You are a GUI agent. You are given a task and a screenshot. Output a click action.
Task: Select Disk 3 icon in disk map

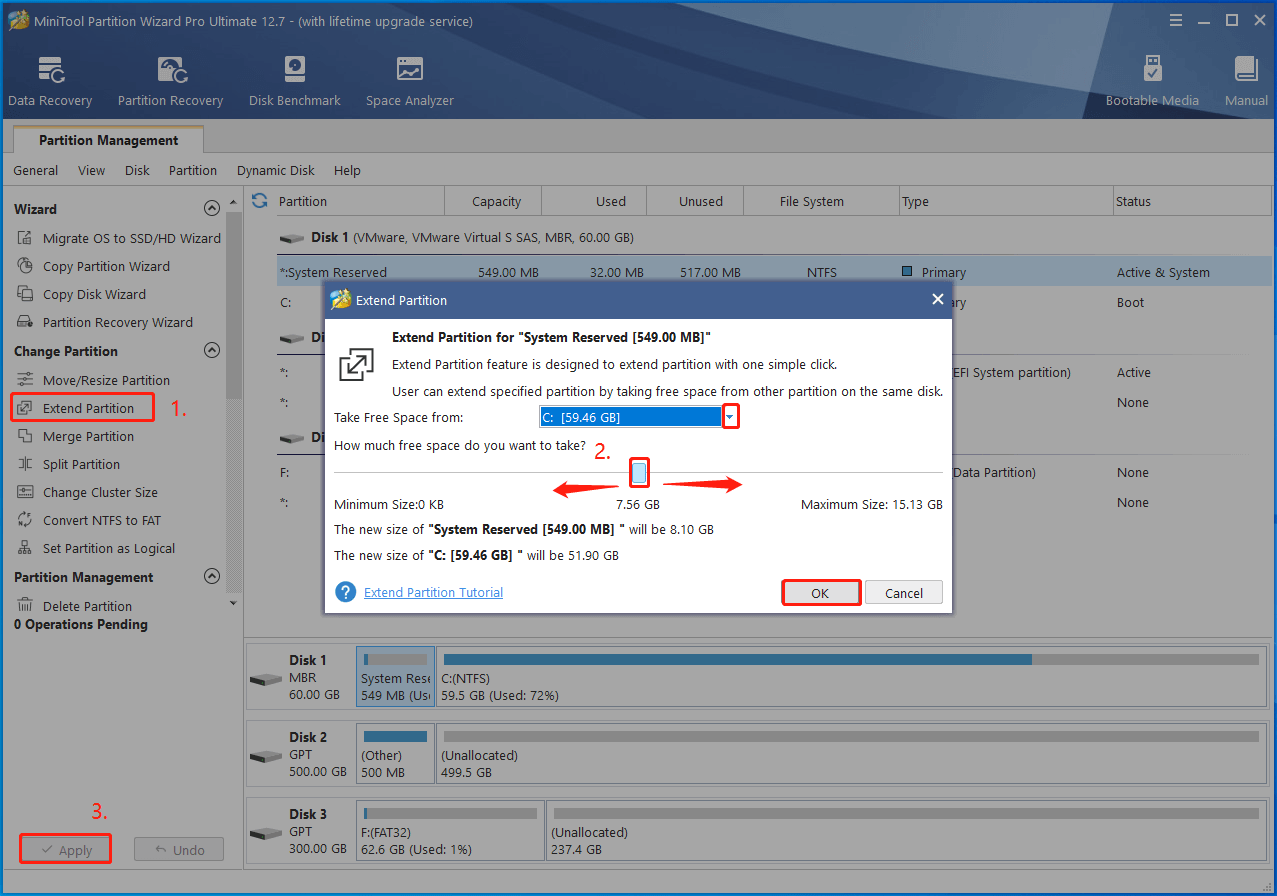pos(265,832)
